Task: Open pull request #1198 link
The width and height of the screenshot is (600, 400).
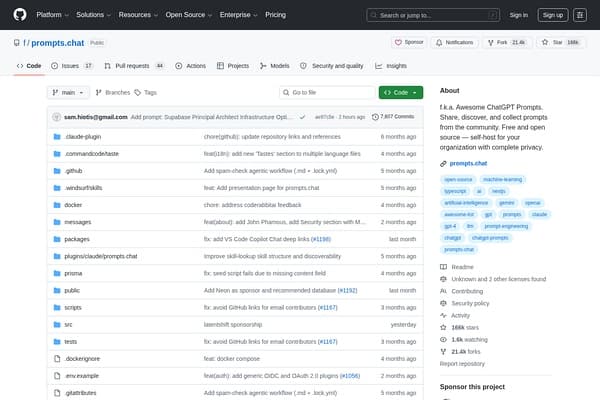Action: point(321,239)
